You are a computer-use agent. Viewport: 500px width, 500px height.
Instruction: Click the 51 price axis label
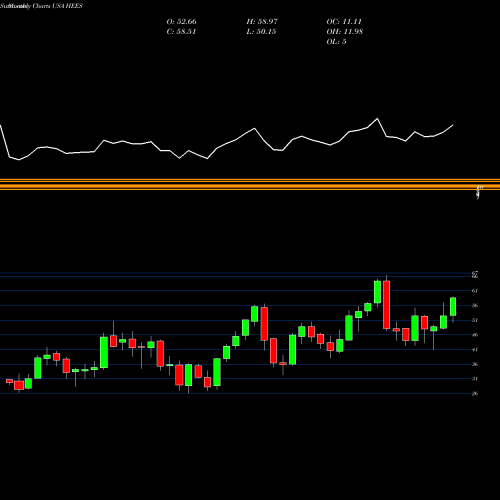(475, 320)
